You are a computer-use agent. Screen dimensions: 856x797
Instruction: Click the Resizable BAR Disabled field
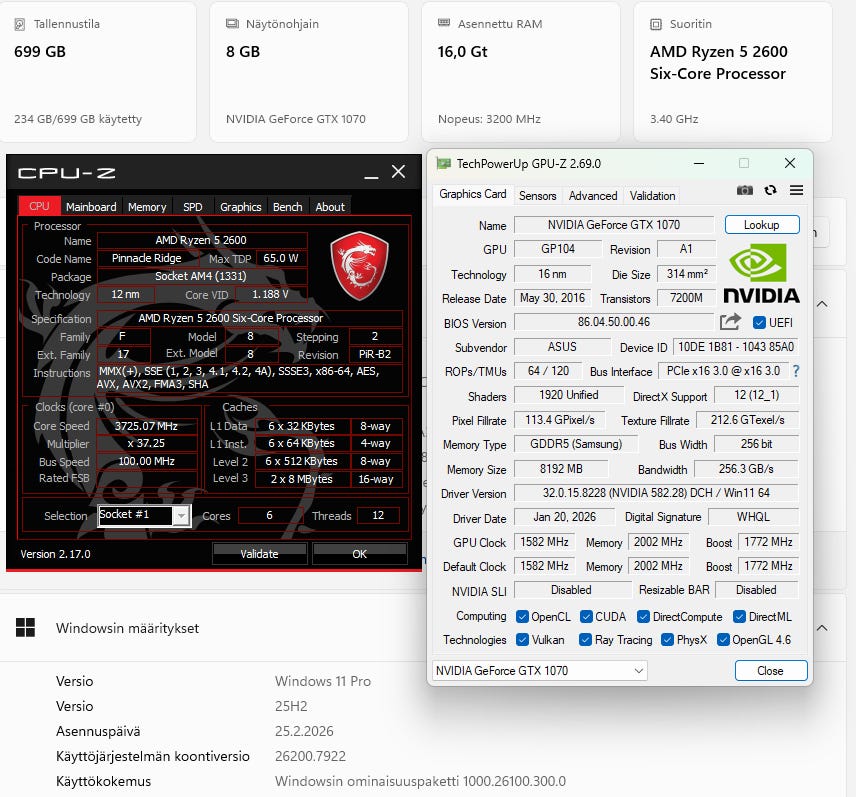point(756,590)
